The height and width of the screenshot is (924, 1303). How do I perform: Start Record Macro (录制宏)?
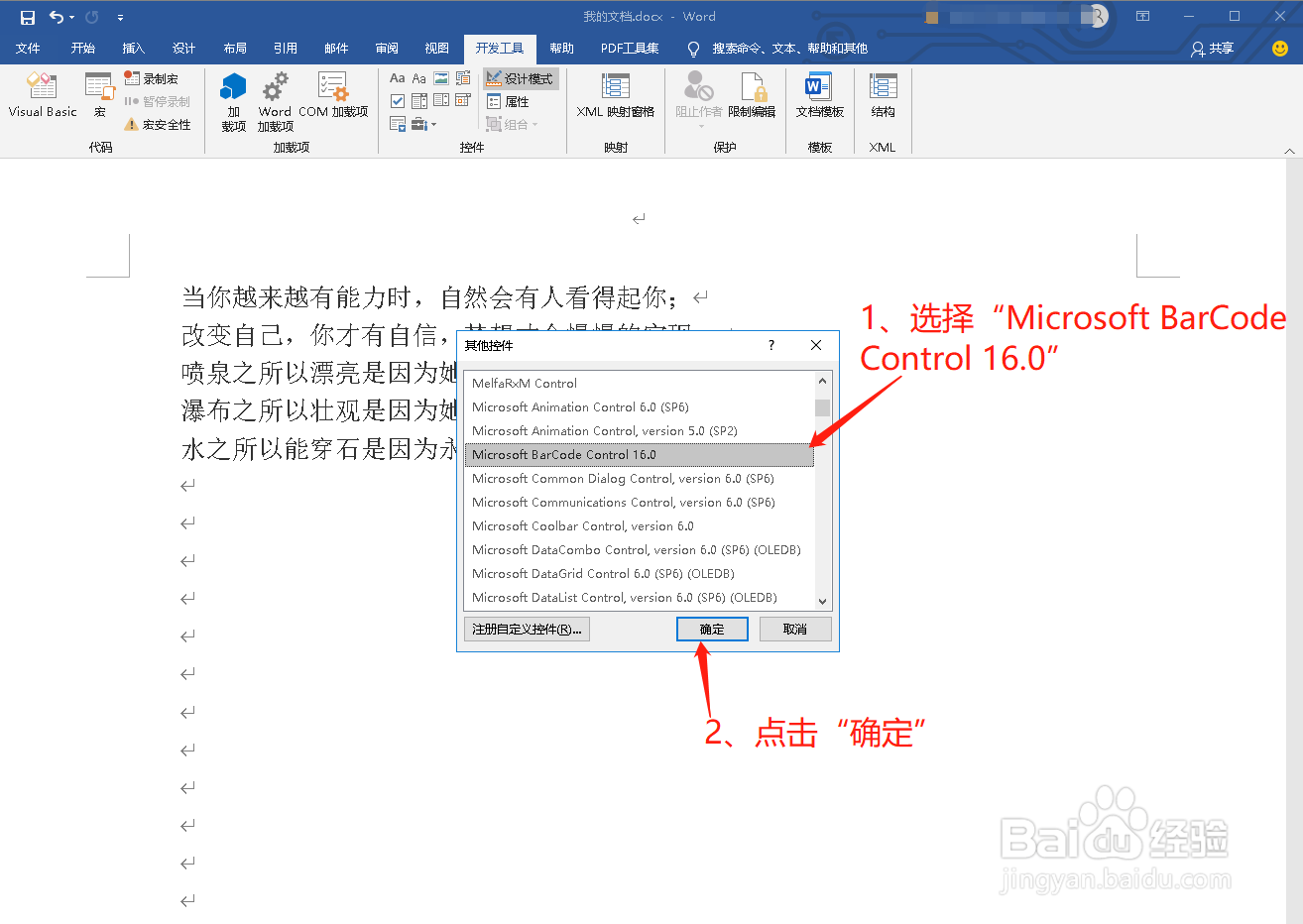152,78
